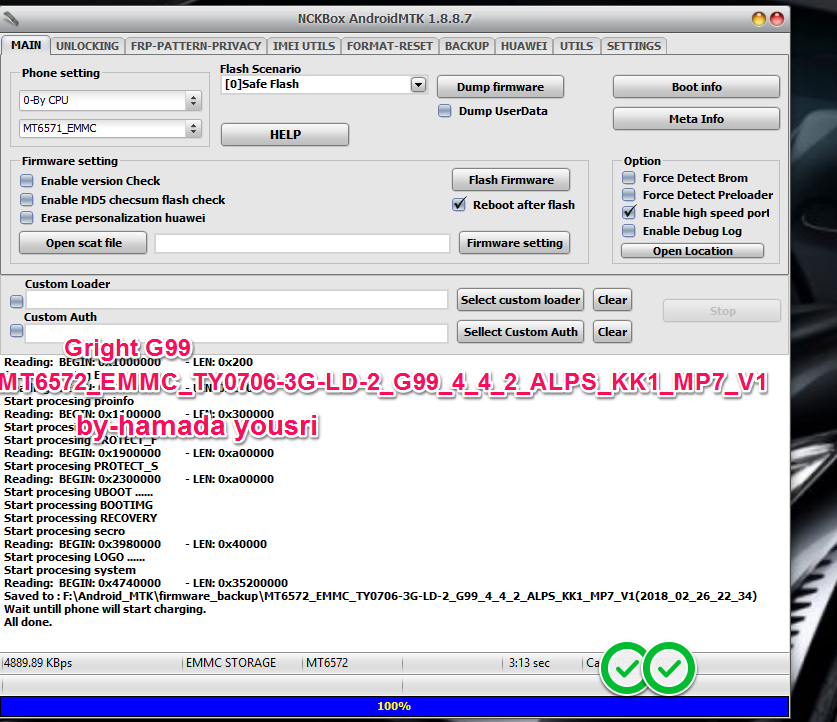This screenshot has width=837, height=722.
Task: Select the MAIN tab
Action: click(x=26, y=45)
